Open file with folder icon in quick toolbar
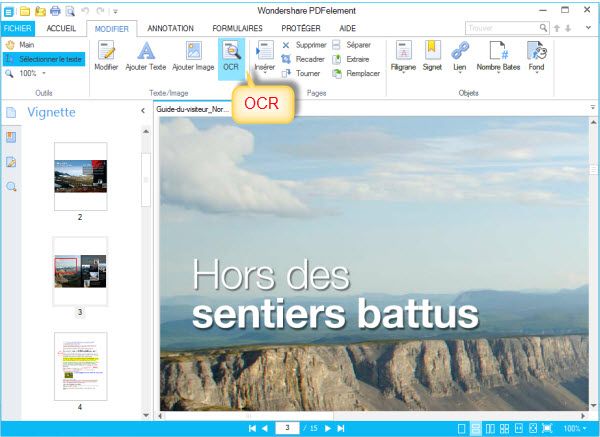Viewport: 600px width, 437px height. [25, 11]
